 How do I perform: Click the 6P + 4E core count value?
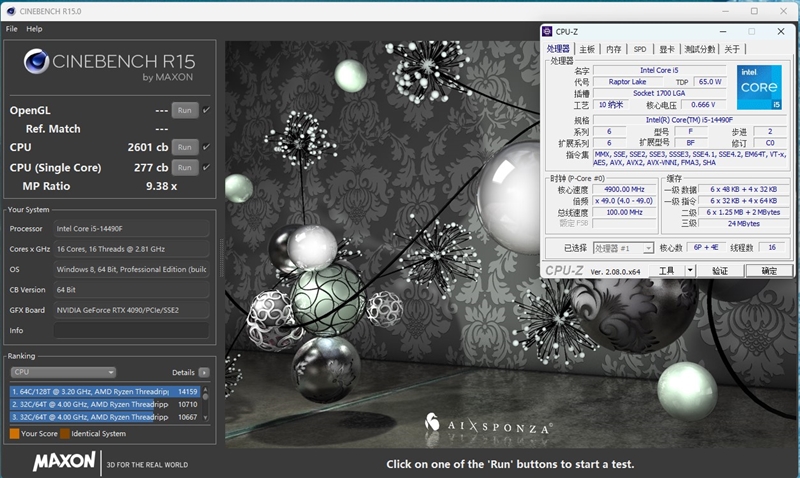point(706,247)
